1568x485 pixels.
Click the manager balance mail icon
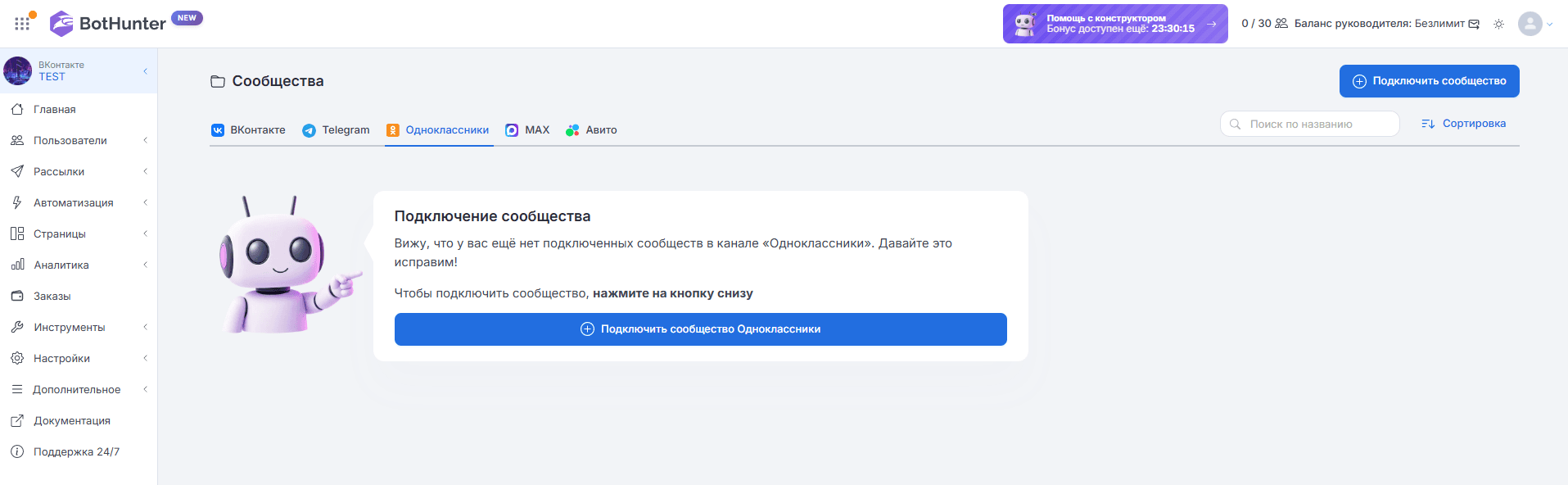(x=1474, y=24)
